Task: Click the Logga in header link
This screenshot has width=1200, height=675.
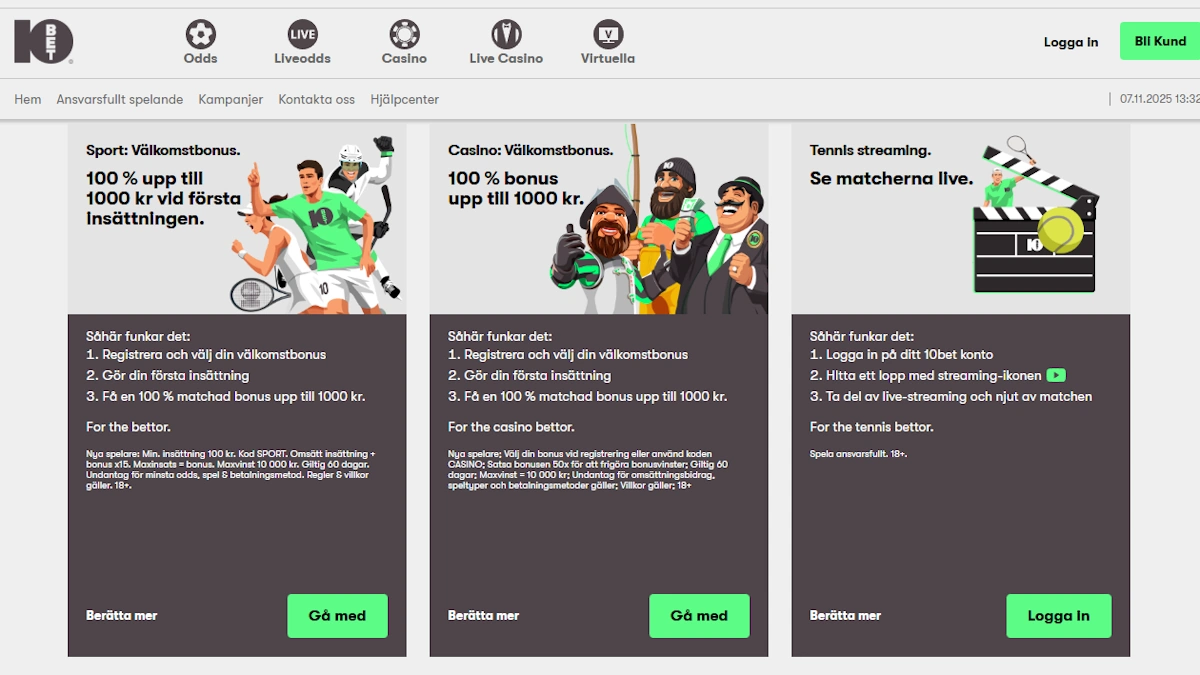Action: pyautogui.click(x=1070, y=42)
